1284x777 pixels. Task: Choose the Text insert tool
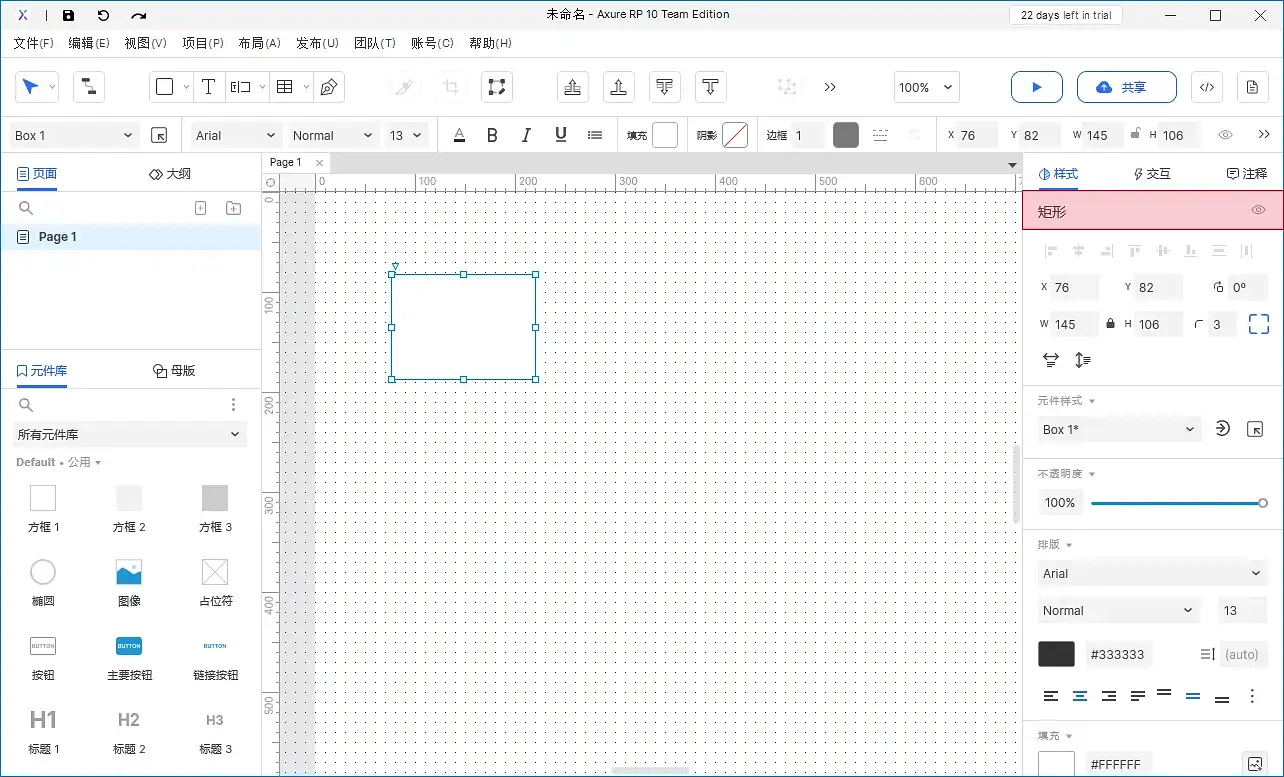(208, 87)
